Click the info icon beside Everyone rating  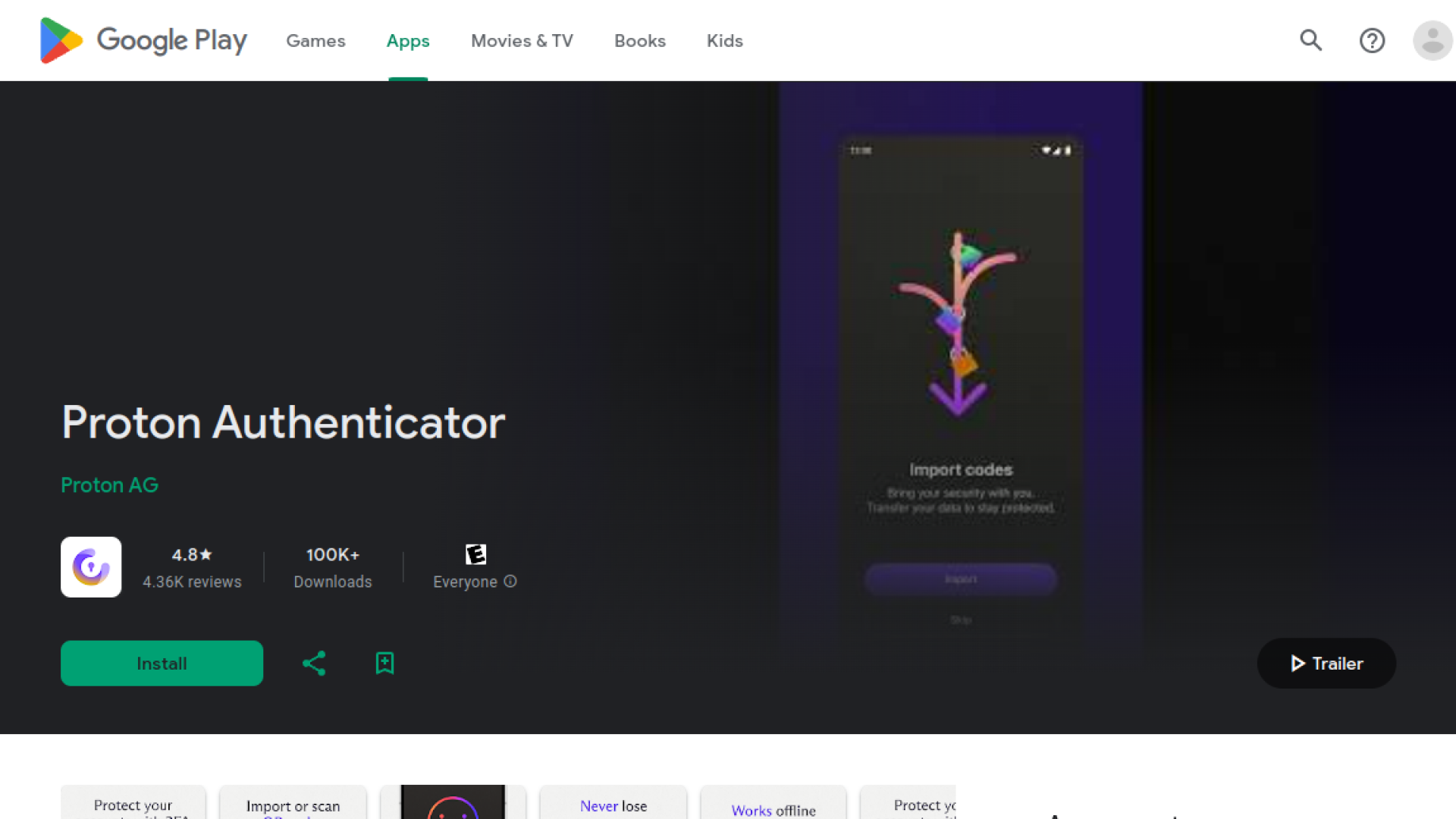[x=510, y=582]
